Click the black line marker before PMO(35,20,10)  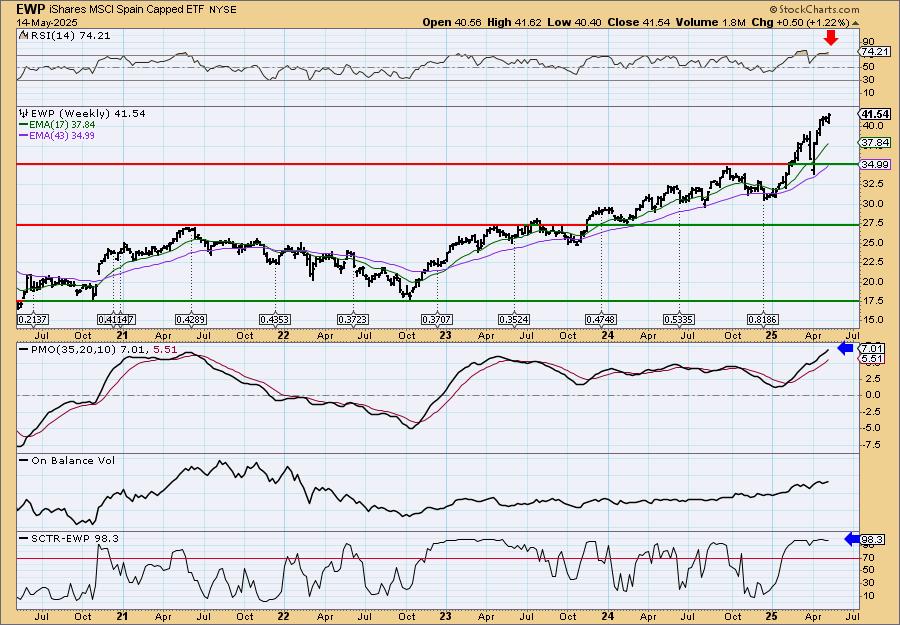24,349
